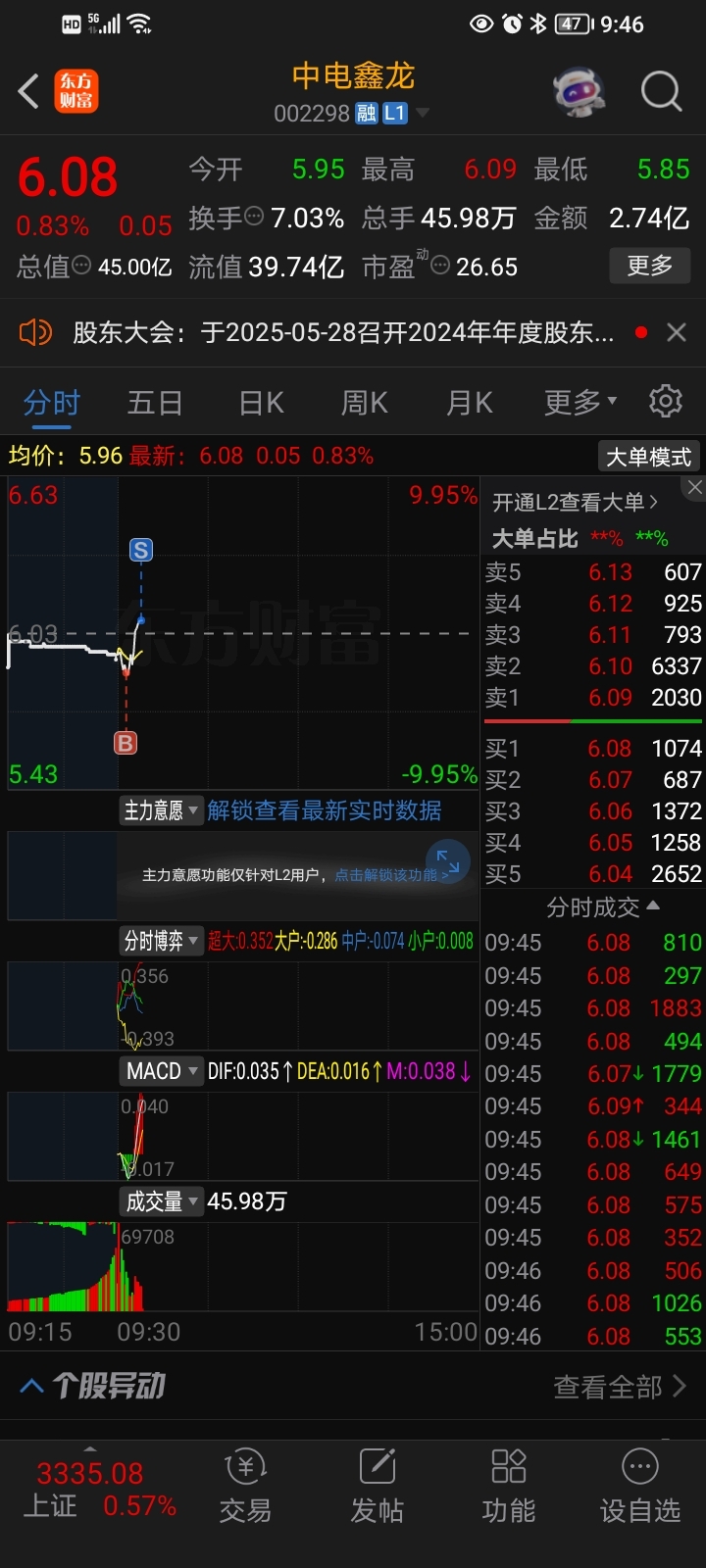706x1568 pixels.
Task: Tap 买1 6.08 order row
Action: tap(593, 749)
